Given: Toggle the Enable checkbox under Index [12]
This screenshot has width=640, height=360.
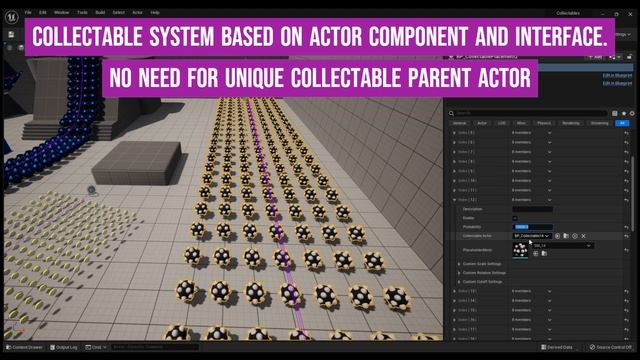Looking at the screenshot, I should pyautogui.click(x=515, y=218).
